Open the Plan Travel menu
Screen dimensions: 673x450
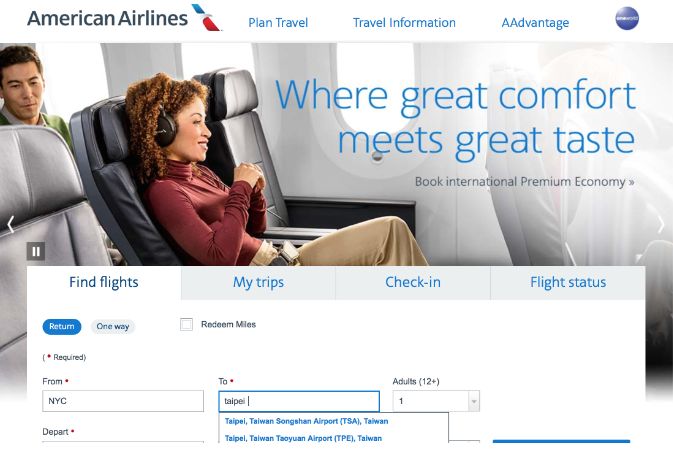(x=278, y=23)
